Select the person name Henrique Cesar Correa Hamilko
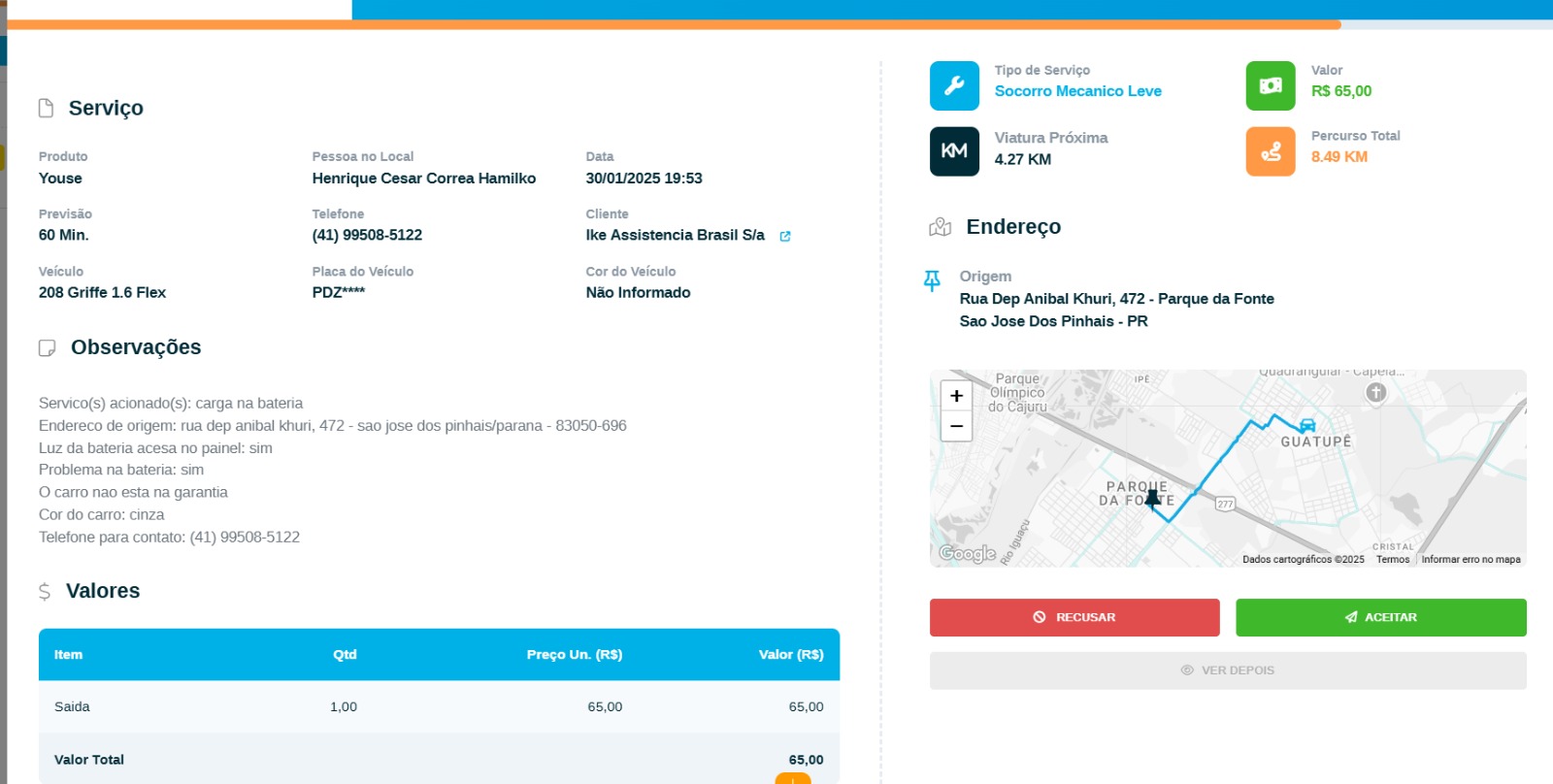Image resolution: width=1553 pixels, height=784 pixels. (x=424, y=179)
